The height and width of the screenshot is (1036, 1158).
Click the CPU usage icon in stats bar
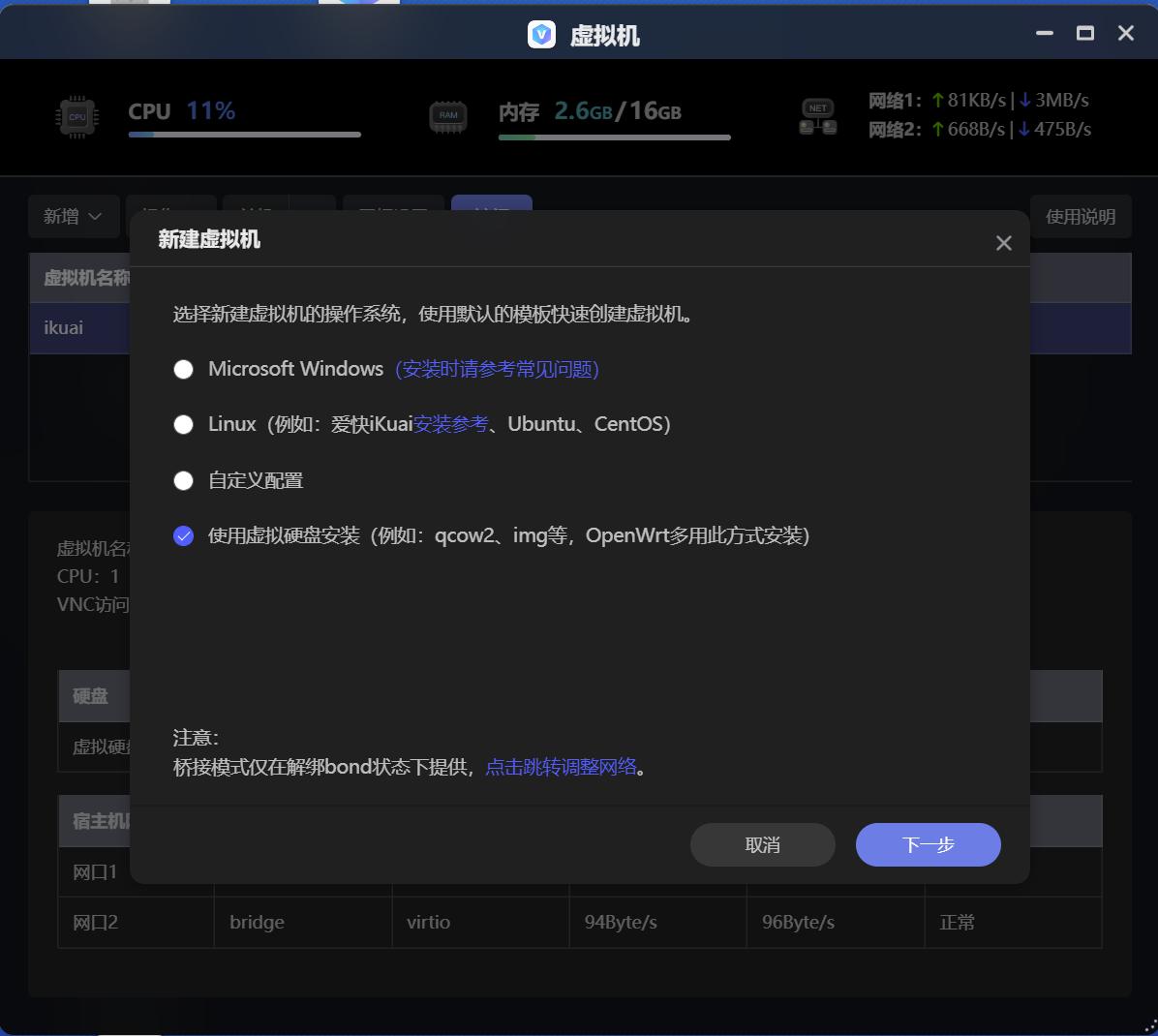coord(76,116)
